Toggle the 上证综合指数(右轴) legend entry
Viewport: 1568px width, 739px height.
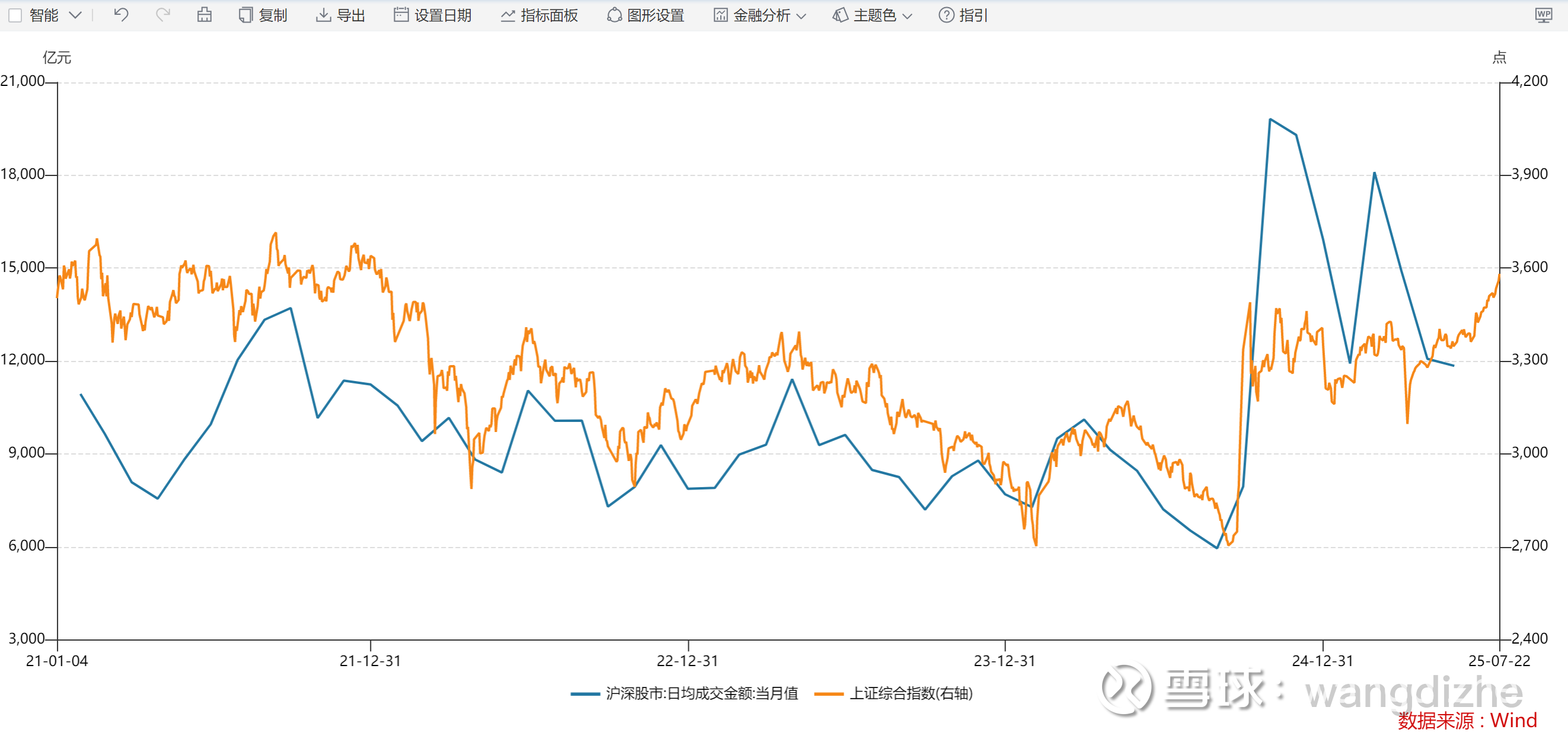(x=893, y=693)
